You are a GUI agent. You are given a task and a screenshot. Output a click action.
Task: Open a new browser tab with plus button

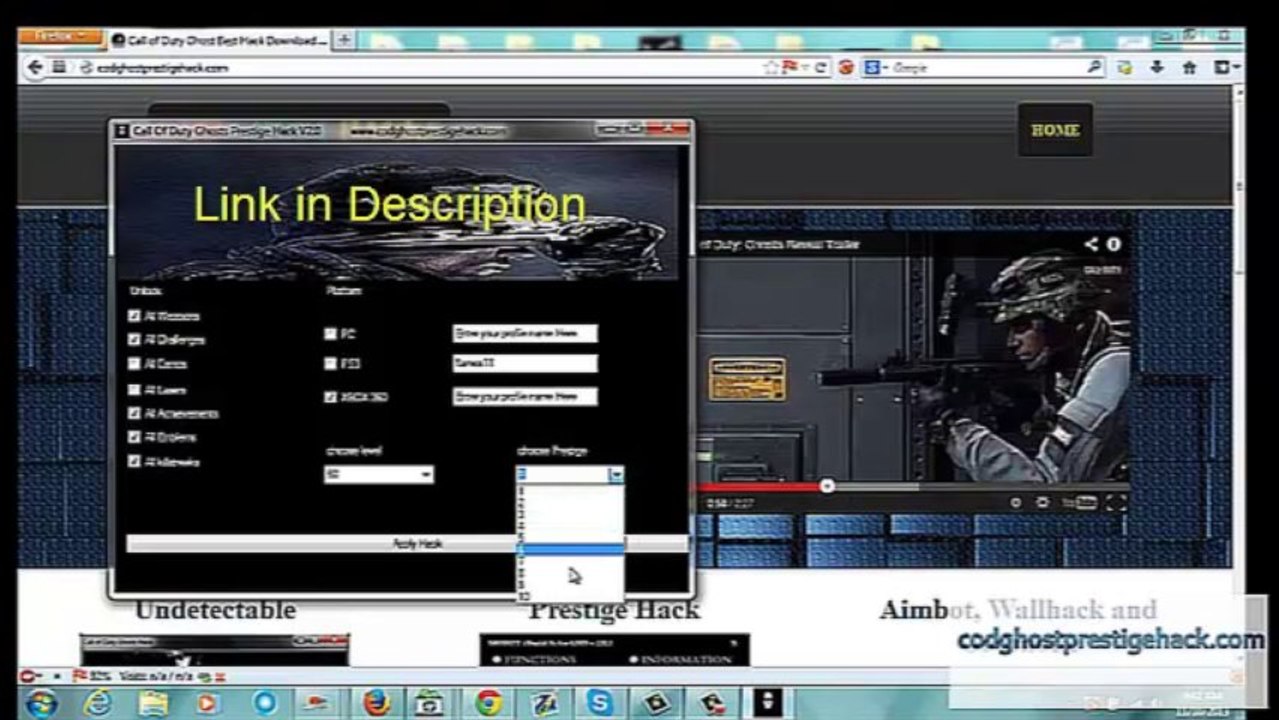coord(344,41)
